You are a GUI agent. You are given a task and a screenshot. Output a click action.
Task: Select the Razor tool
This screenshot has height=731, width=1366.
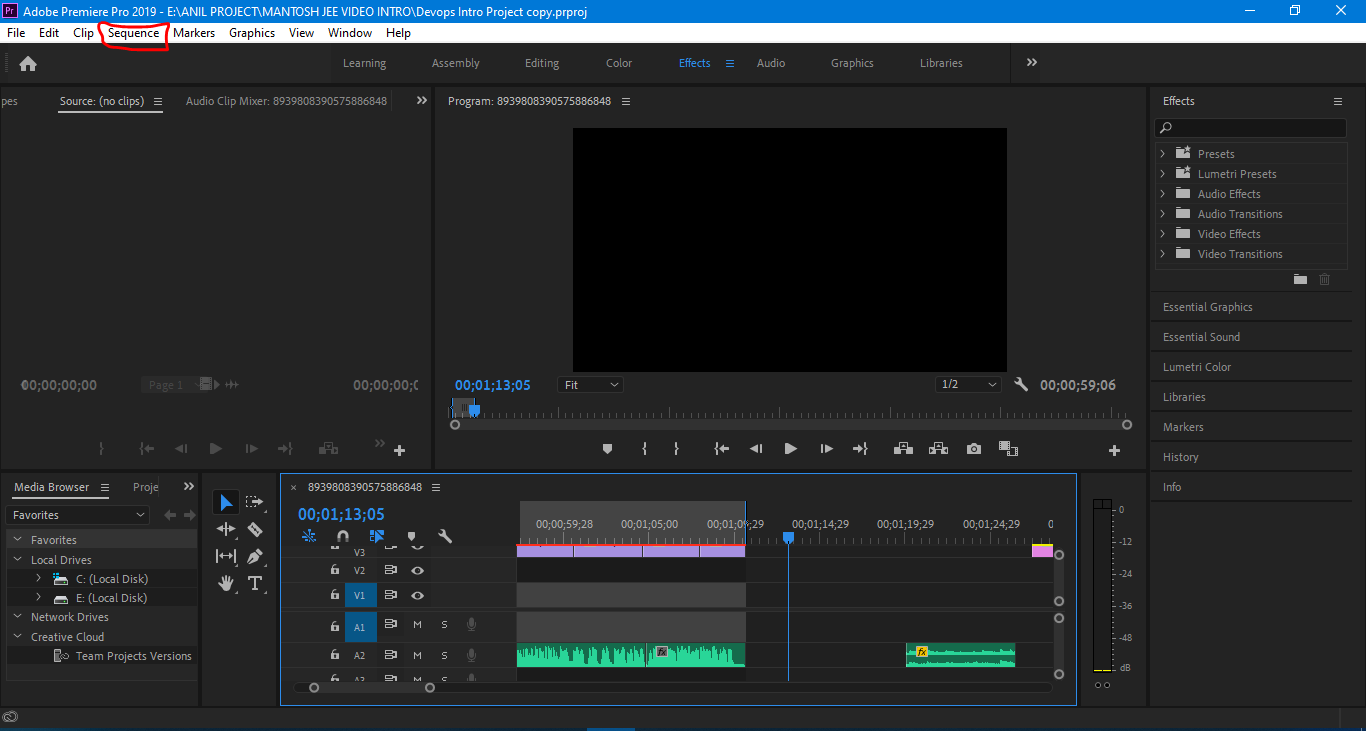[254, 529]
